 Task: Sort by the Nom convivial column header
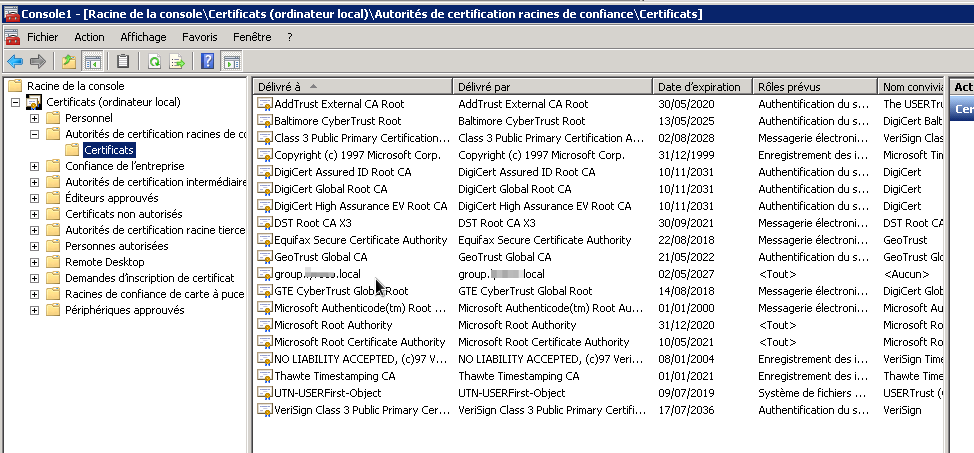(911, 87)
